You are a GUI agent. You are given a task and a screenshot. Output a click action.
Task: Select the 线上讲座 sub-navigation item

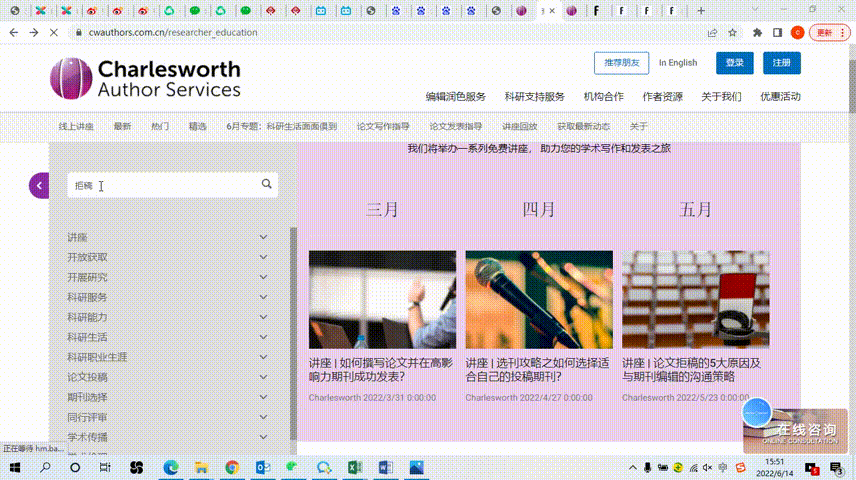[x=76, y=126]
